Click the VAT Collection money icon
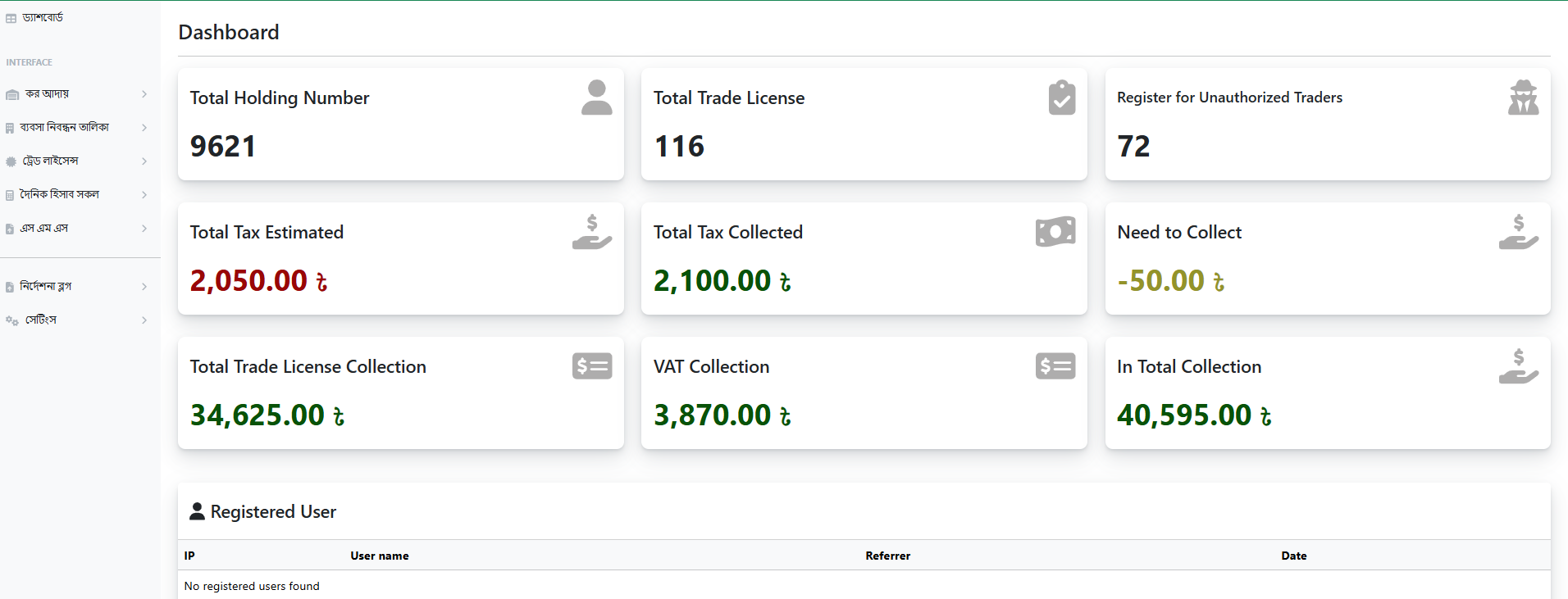 click(1055, 365)
